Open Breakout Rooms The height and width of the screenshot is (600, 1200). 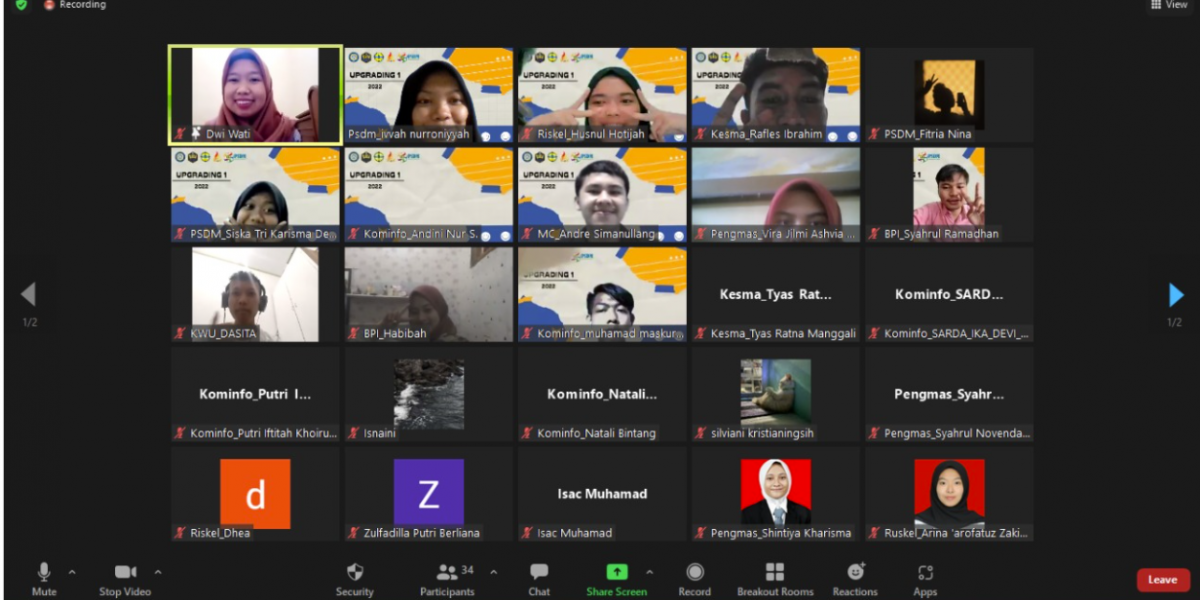click(775, 572)
